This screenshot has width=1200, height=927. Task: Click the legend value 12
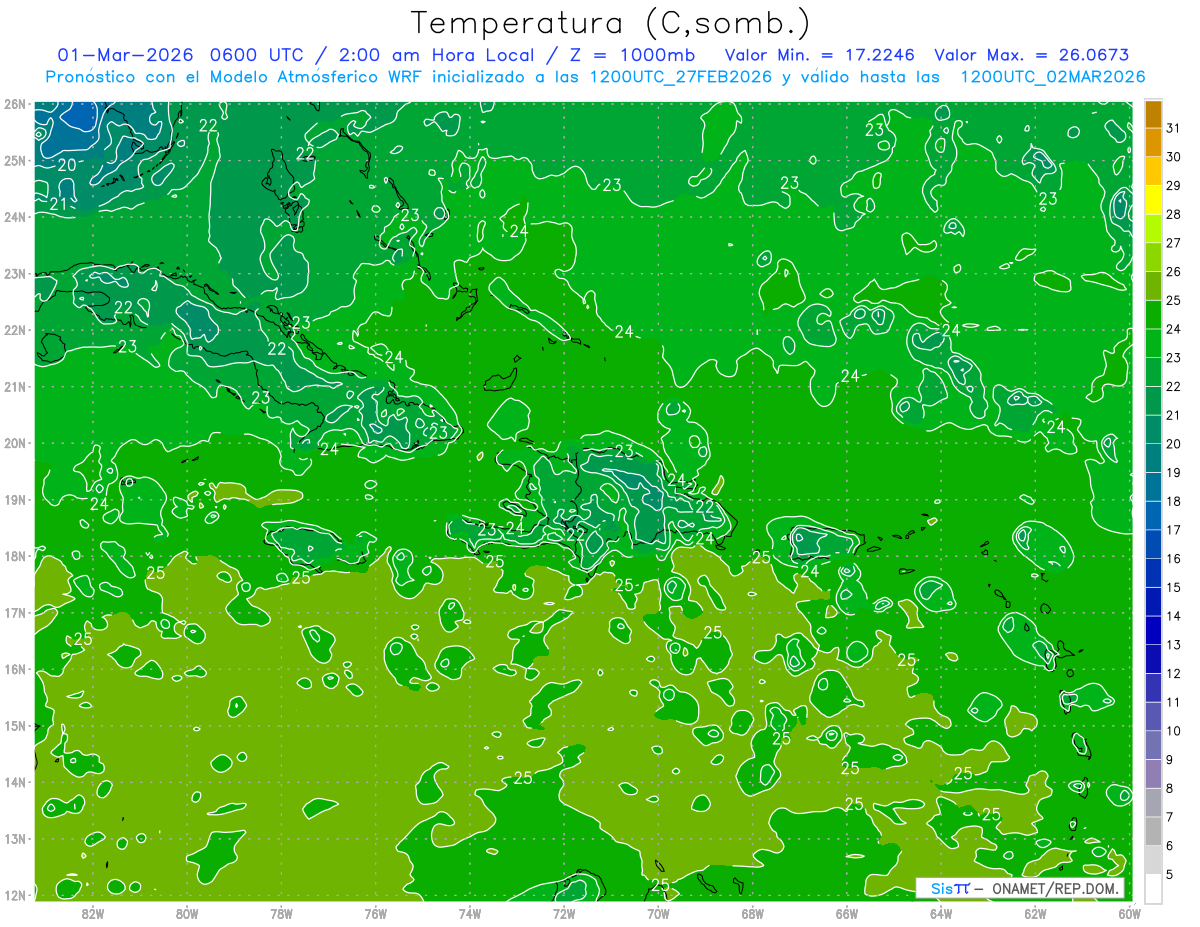point(1174,674)
